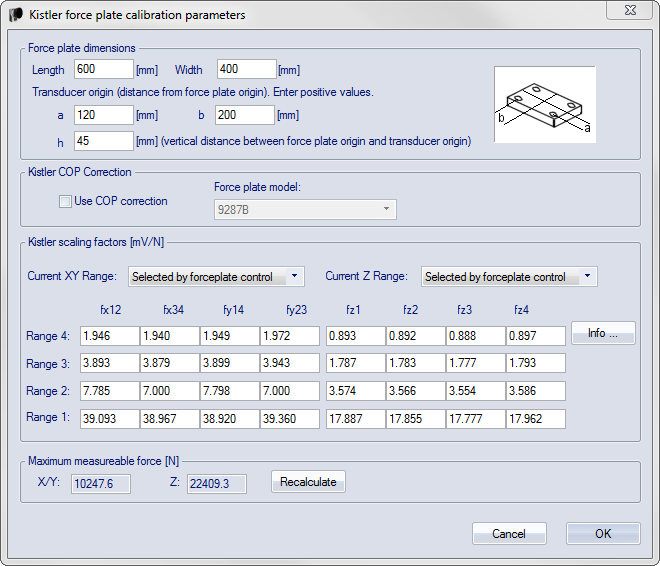Click Range 2 fy14 value 7.798
This screenshot has height=566, width=660.
click(x=230, y=391)
